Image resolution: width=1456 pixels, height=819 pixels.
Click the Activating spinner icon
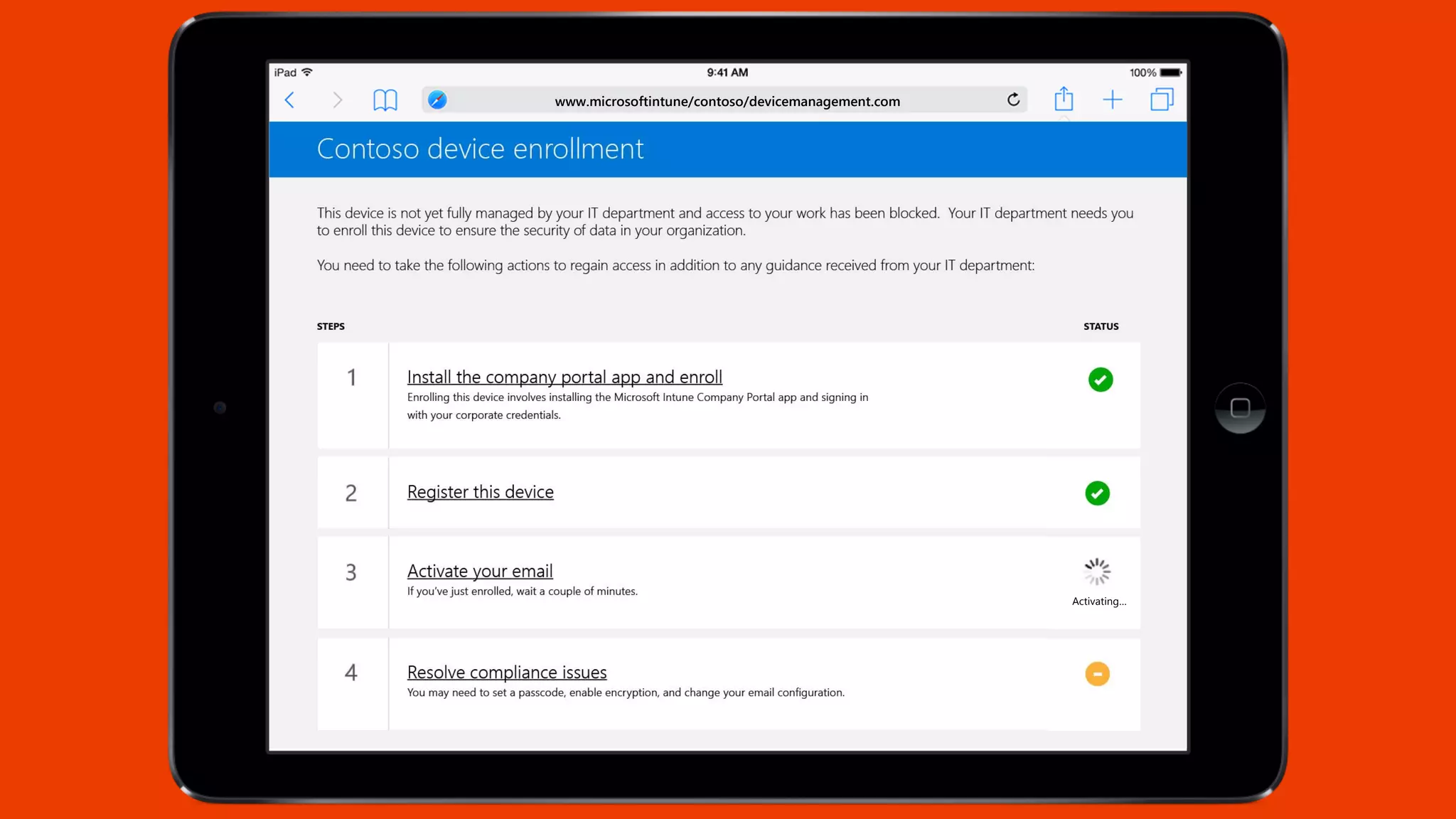[1097, 572]
